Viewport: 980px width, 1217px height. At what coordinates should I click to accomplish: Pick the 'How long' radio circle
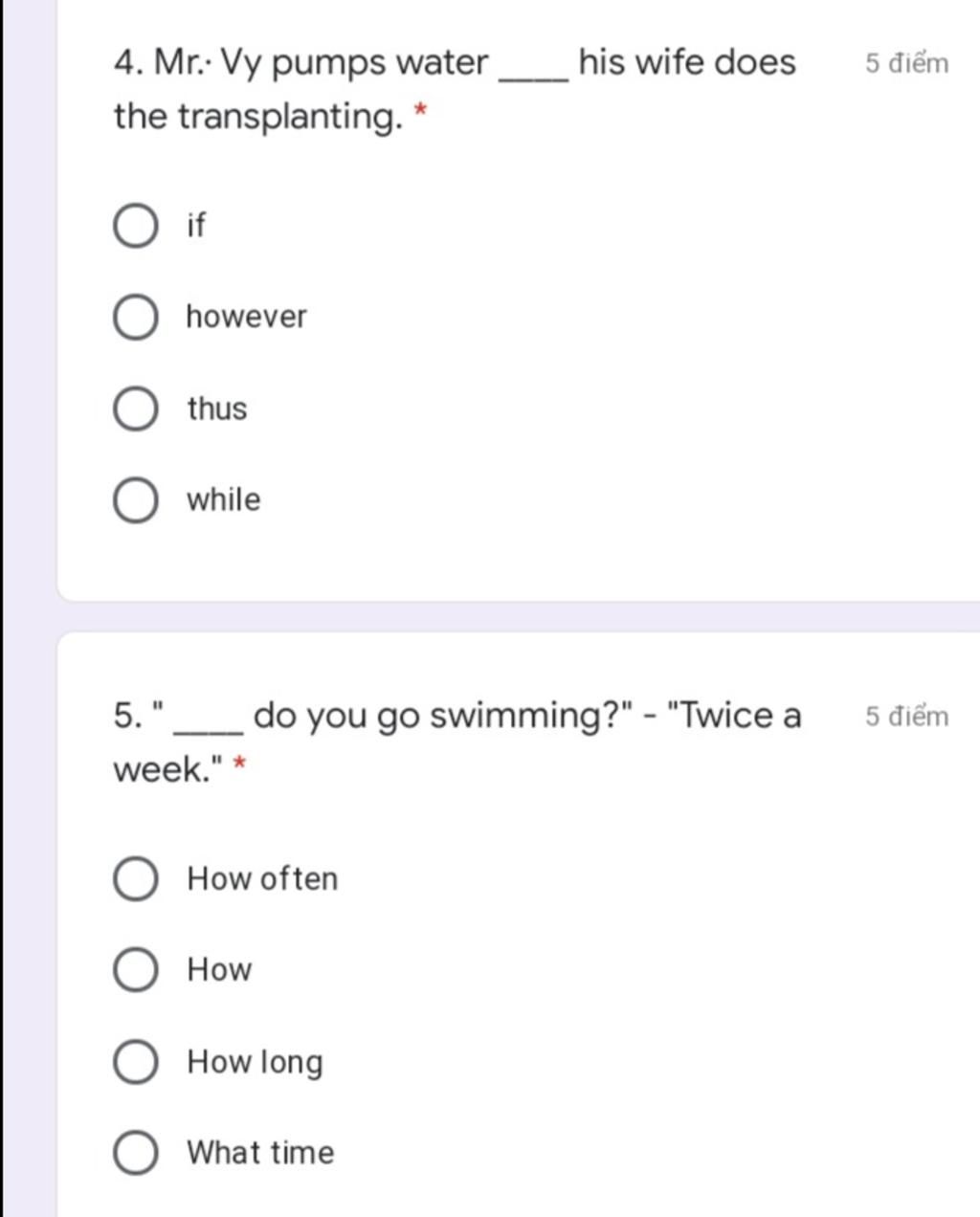pyautogui.click(x=135, y=1062)
